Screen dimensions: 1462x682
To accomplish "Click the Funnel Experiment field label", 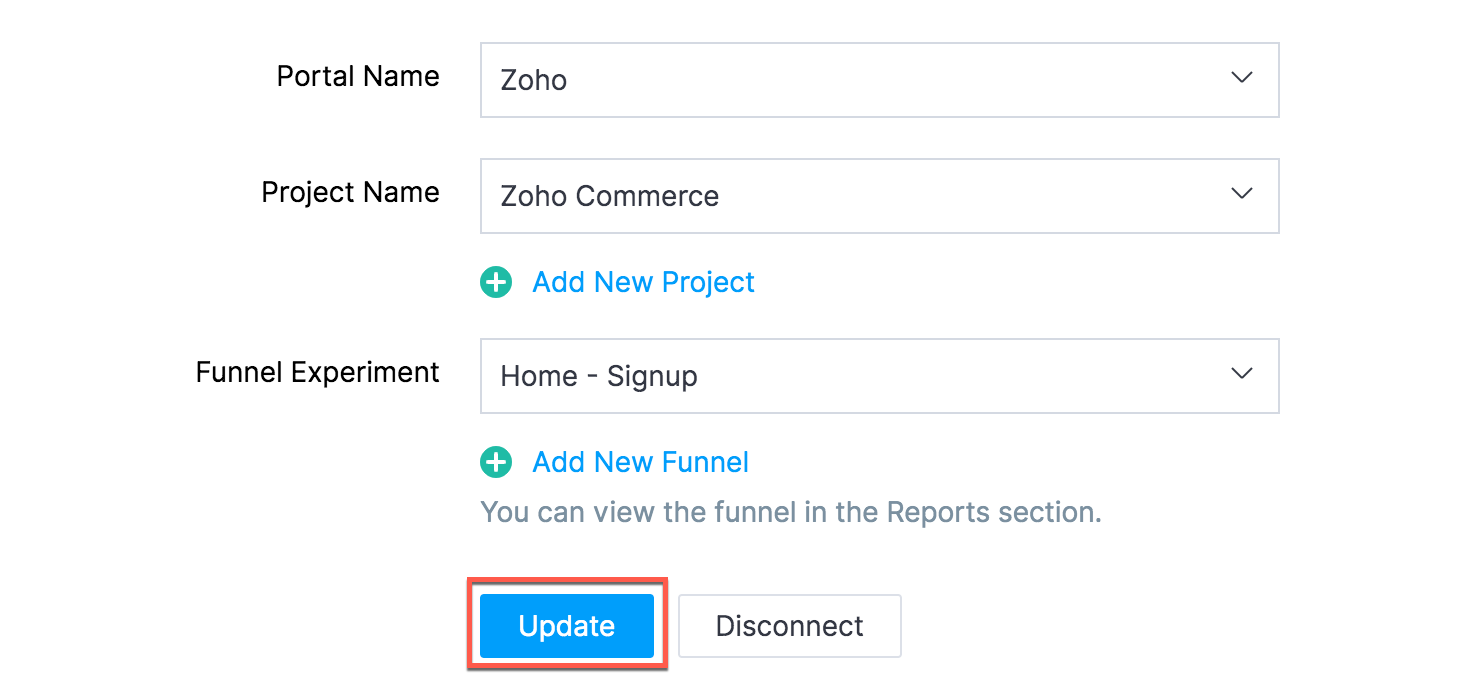I will click(317, 373).
